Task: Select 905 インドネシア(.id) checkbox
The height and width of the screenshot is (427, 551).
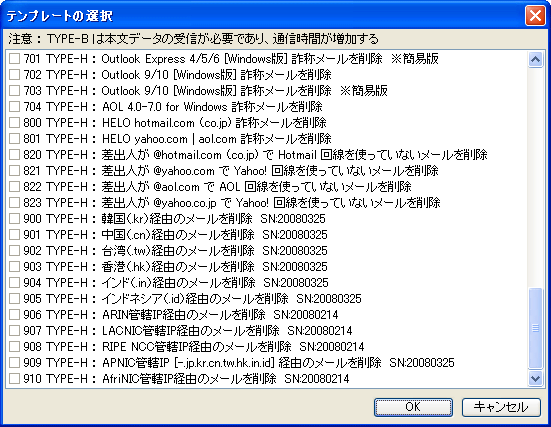Action: 14,298
